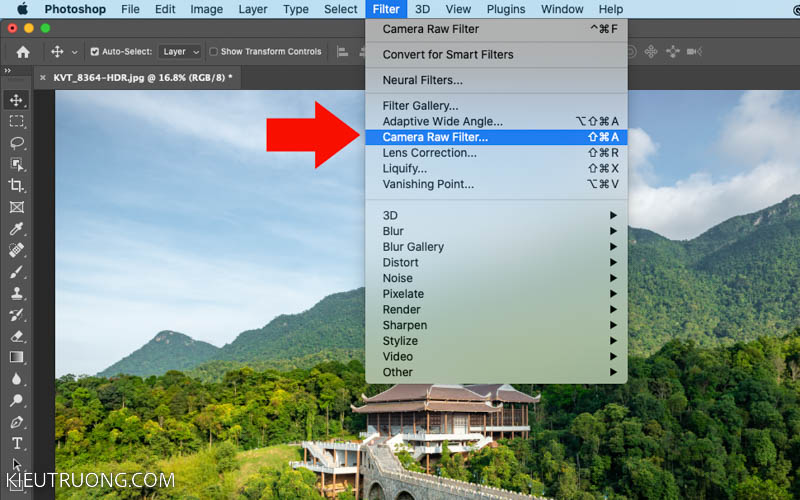Open the Photoshop application menu

[x=75, y=9]
